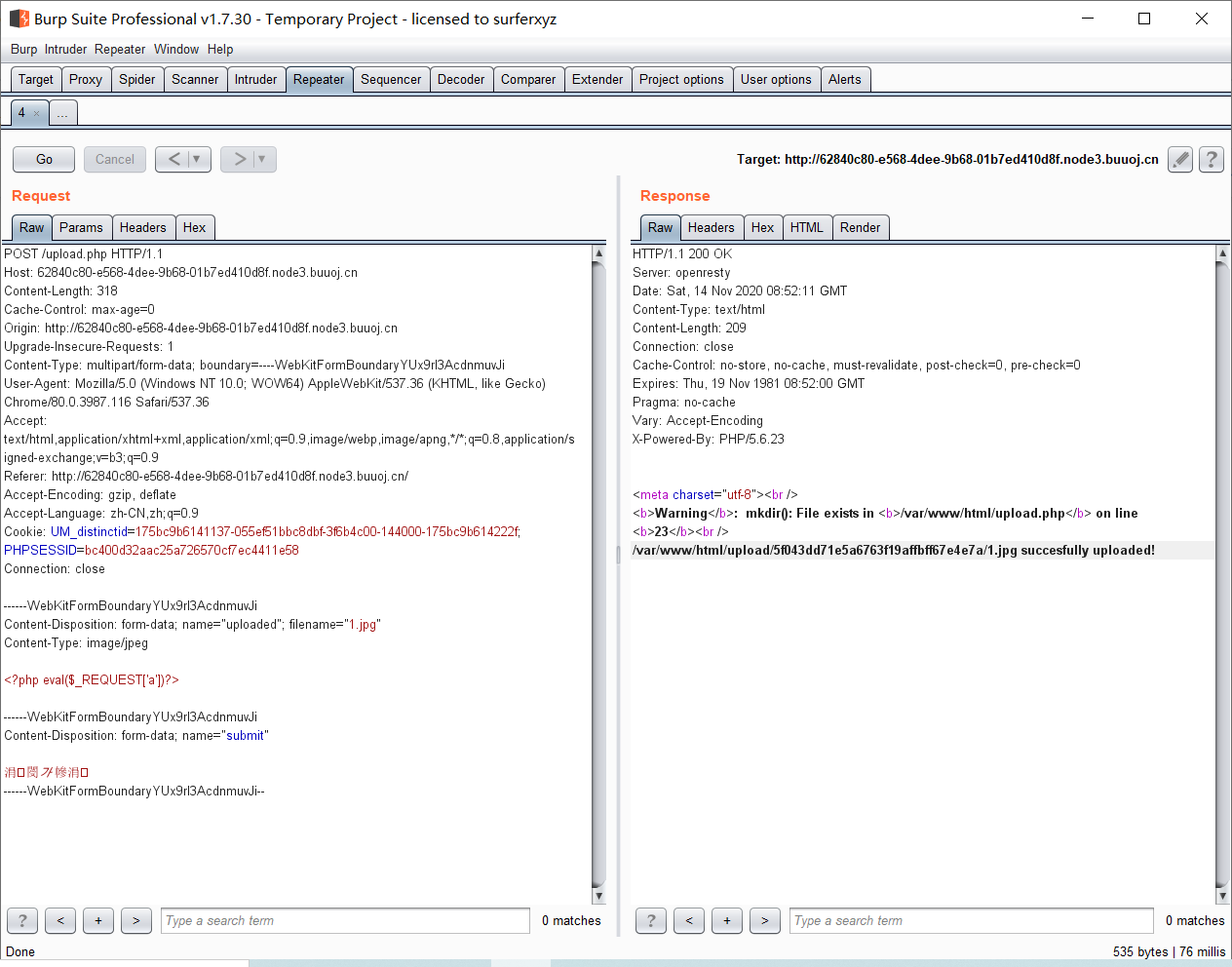Click the Request search term field

[x=345, y=920]
